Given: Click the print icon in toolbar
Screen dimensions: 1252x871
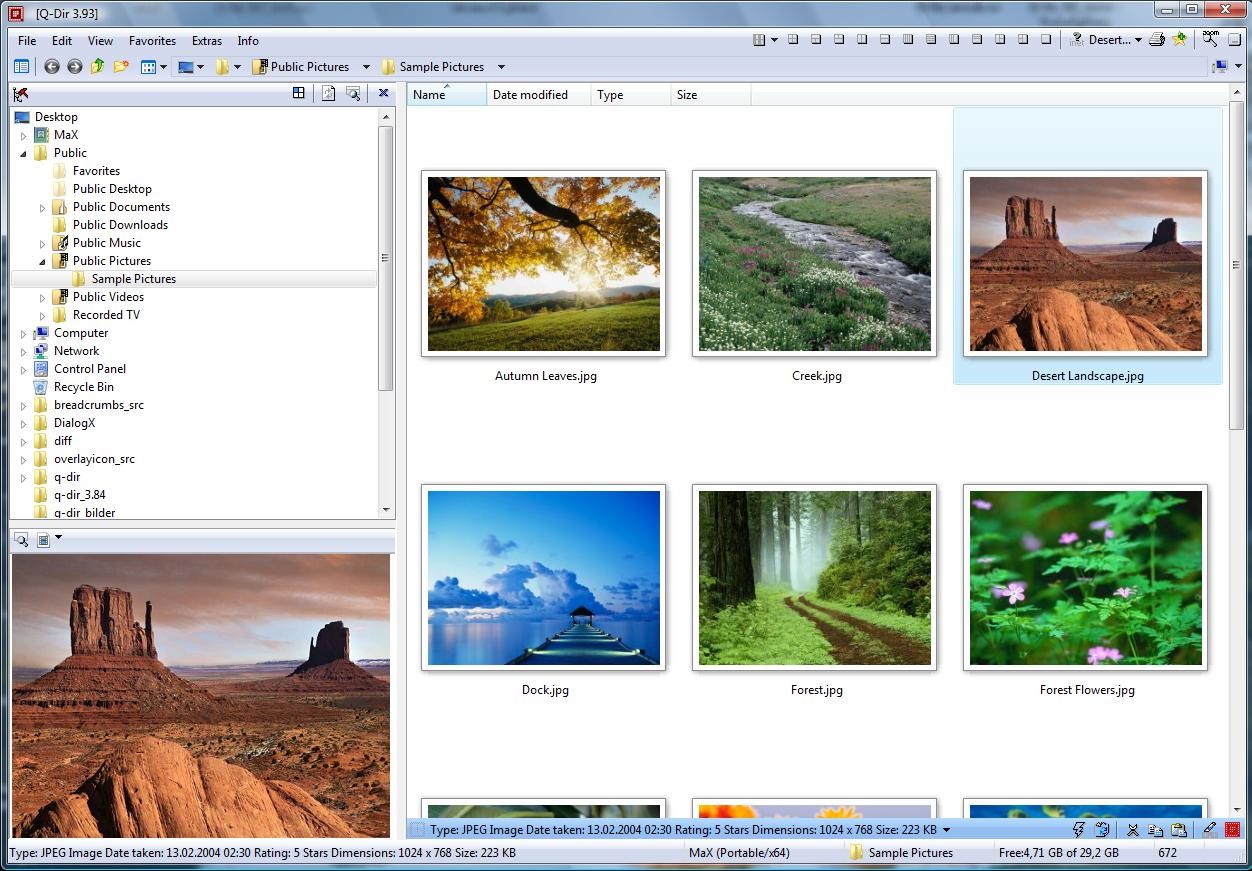Looking at the screenshot, I should coord(1157,40).
